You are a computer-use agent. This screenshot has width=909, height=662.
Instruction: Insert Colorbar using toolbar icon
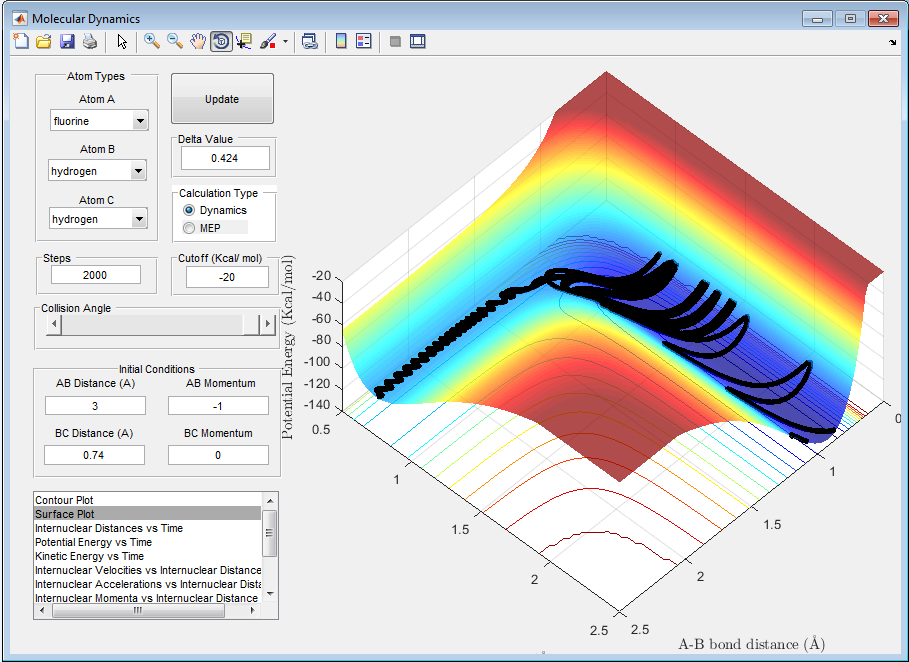[341, 41]
